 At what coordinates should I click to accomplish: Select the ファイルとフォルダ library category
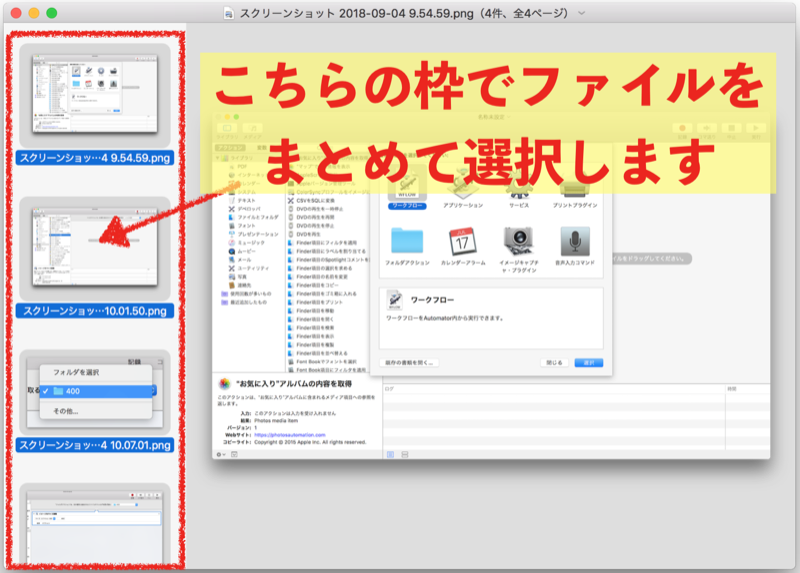pyautogui.click(x=254, y=217)
